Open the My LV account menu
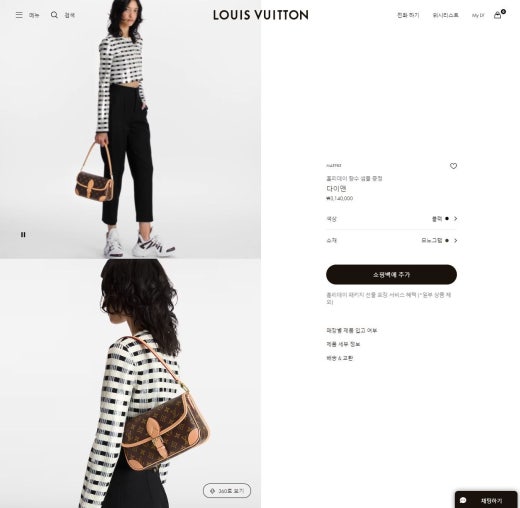 pyautogui.click(x=478, y=15)
